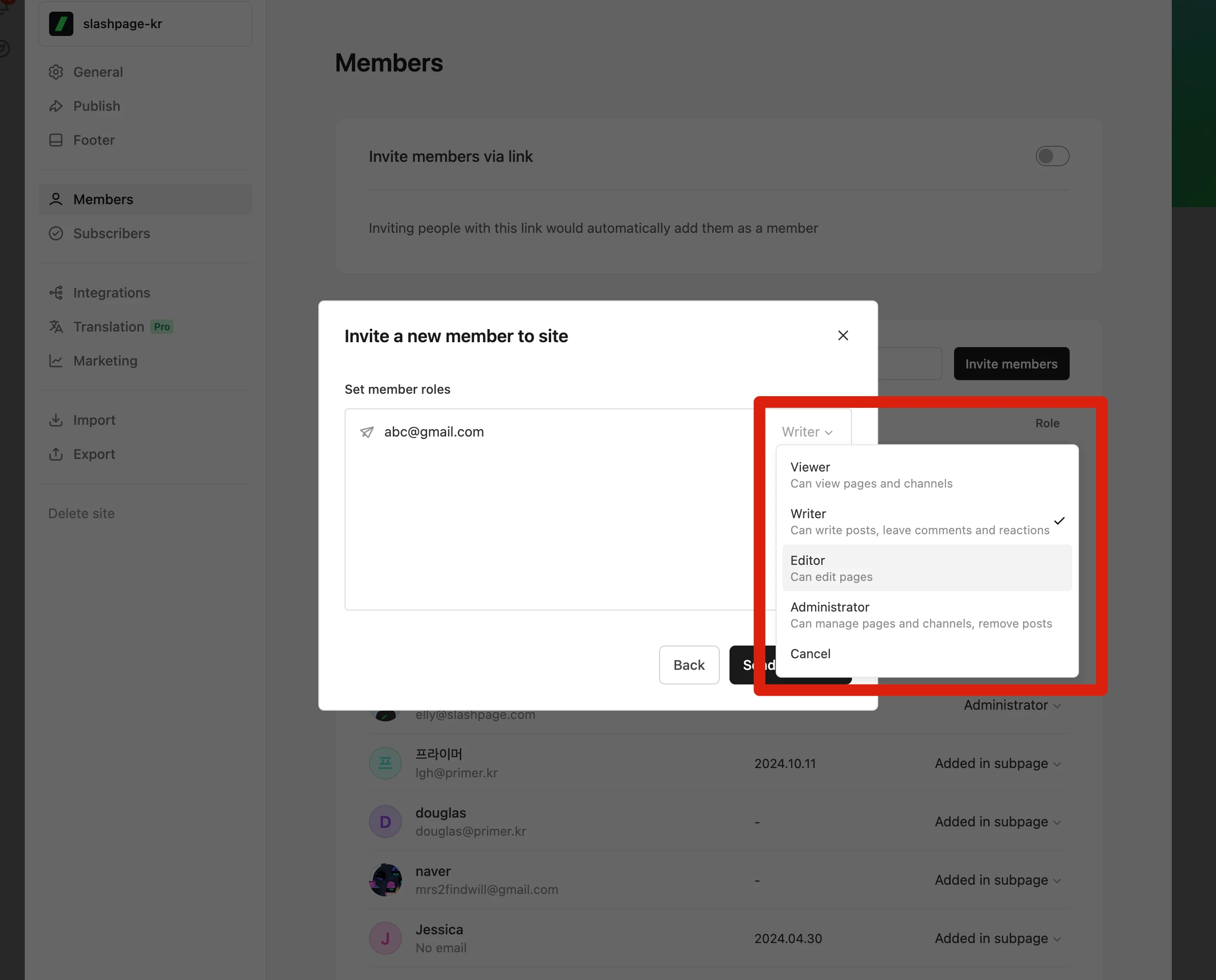Open the Writer role dropdown
Image resolution: width=1216 pixels, height=980 pixels.
pyautogui.click(x=807, y=433)
